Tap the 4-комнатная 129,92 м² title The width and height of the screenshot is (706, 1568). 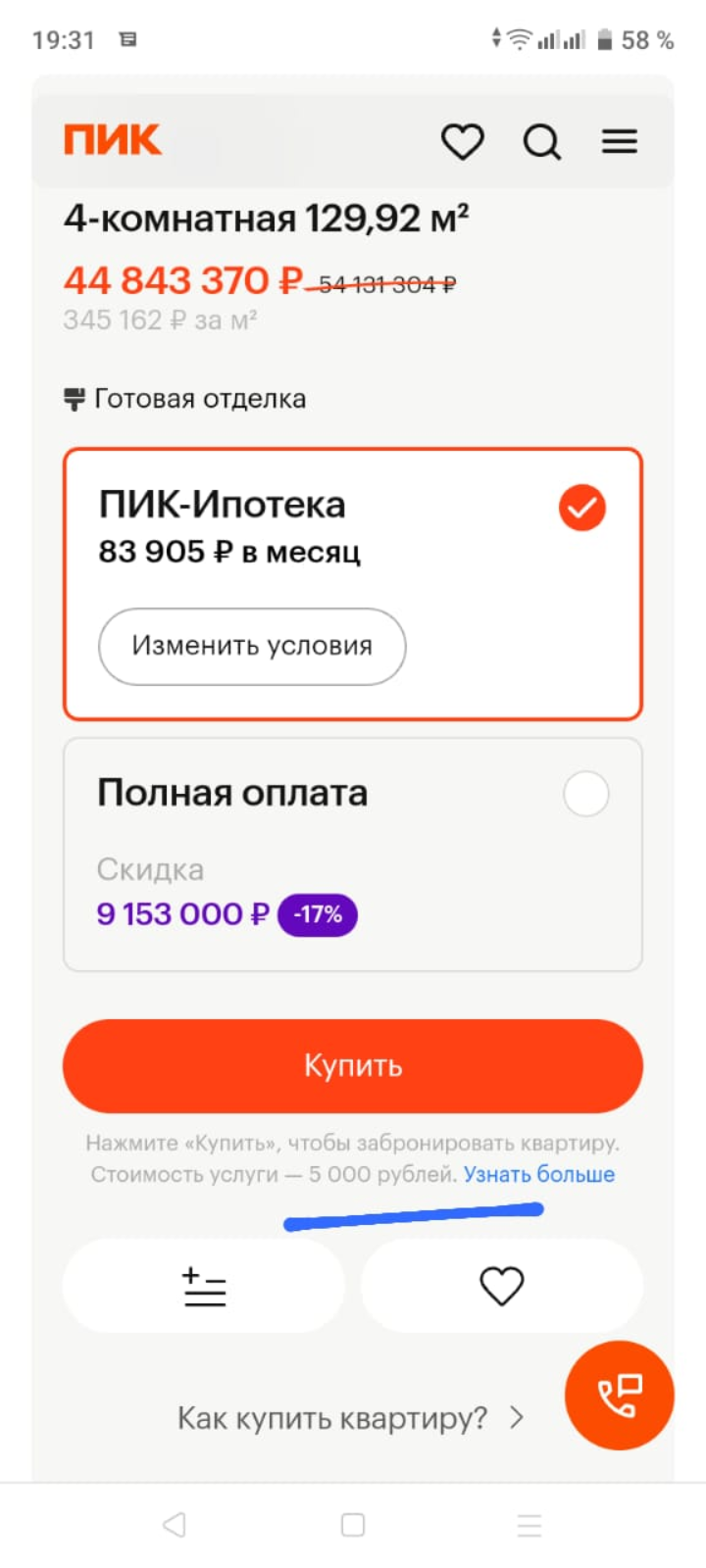pos(266,219)
